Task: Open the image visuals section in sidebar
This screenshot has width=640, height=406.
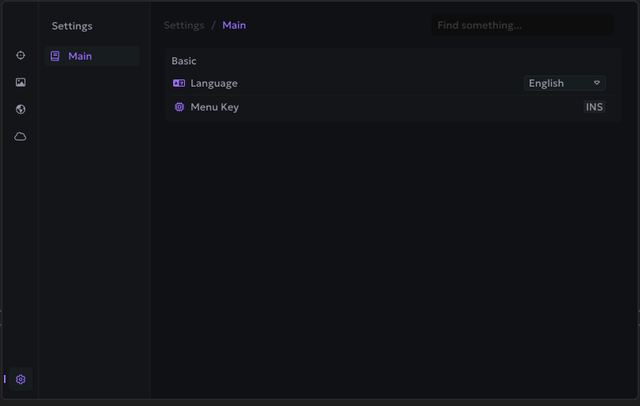Action: [x=20, y=82]
